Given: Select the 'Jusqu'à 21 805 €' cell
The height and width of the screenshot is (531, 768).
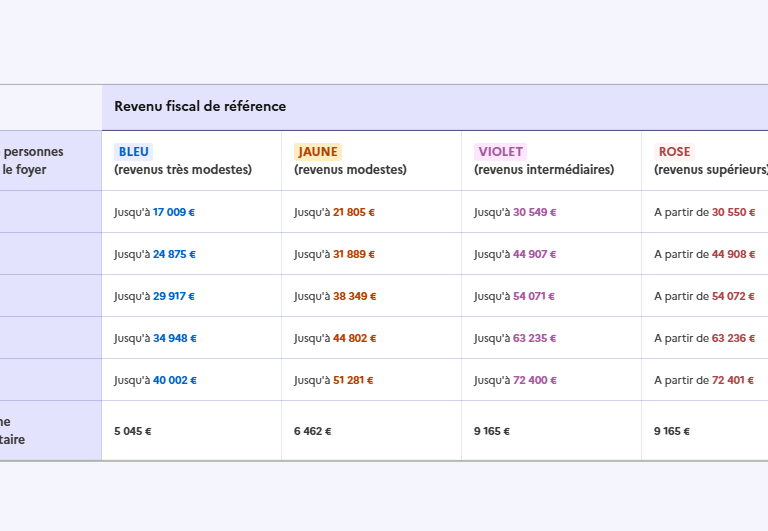Looking at the screenshot, I should 334,212.
